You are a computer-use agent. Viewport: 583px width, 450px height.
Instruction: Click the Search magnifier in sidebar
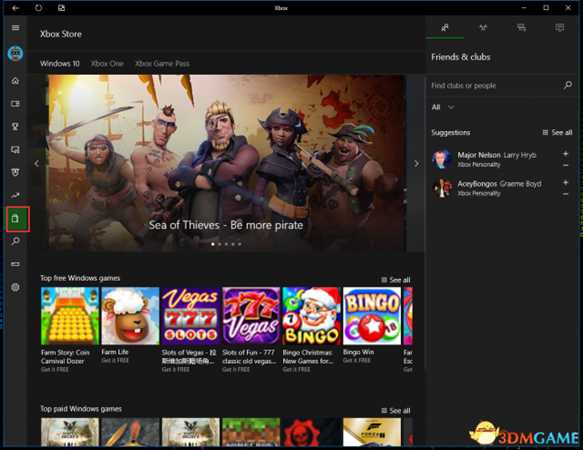(15, 241)
